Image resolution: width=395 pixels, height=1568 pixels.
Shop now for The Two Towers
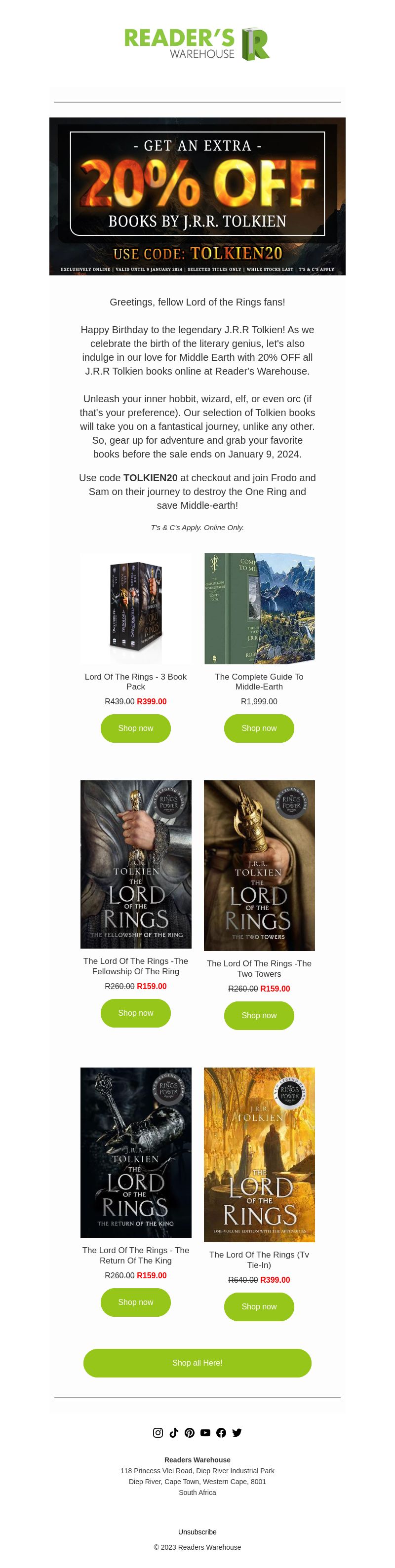coord(259,1015)
